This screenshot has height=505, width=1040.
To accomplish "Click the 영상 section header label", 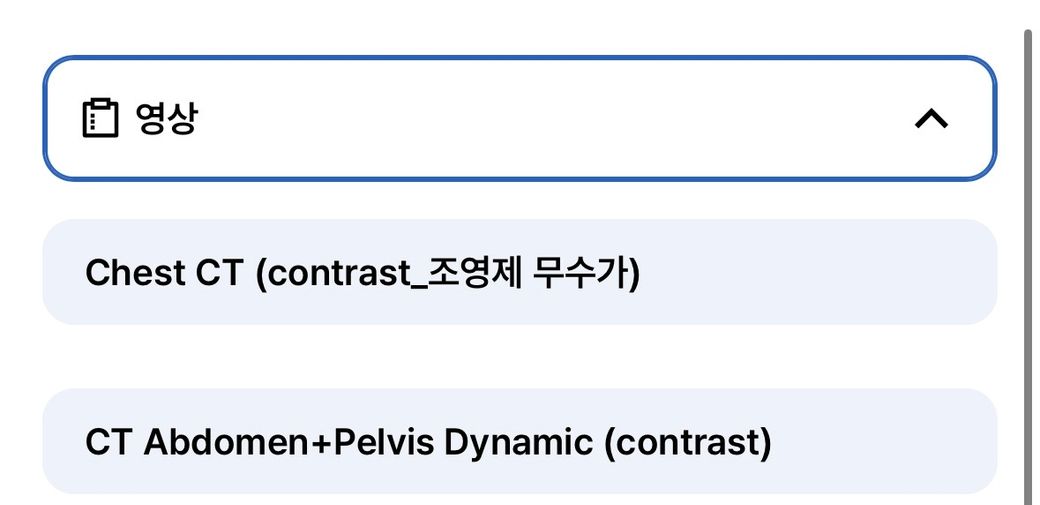I will point(166,118).
